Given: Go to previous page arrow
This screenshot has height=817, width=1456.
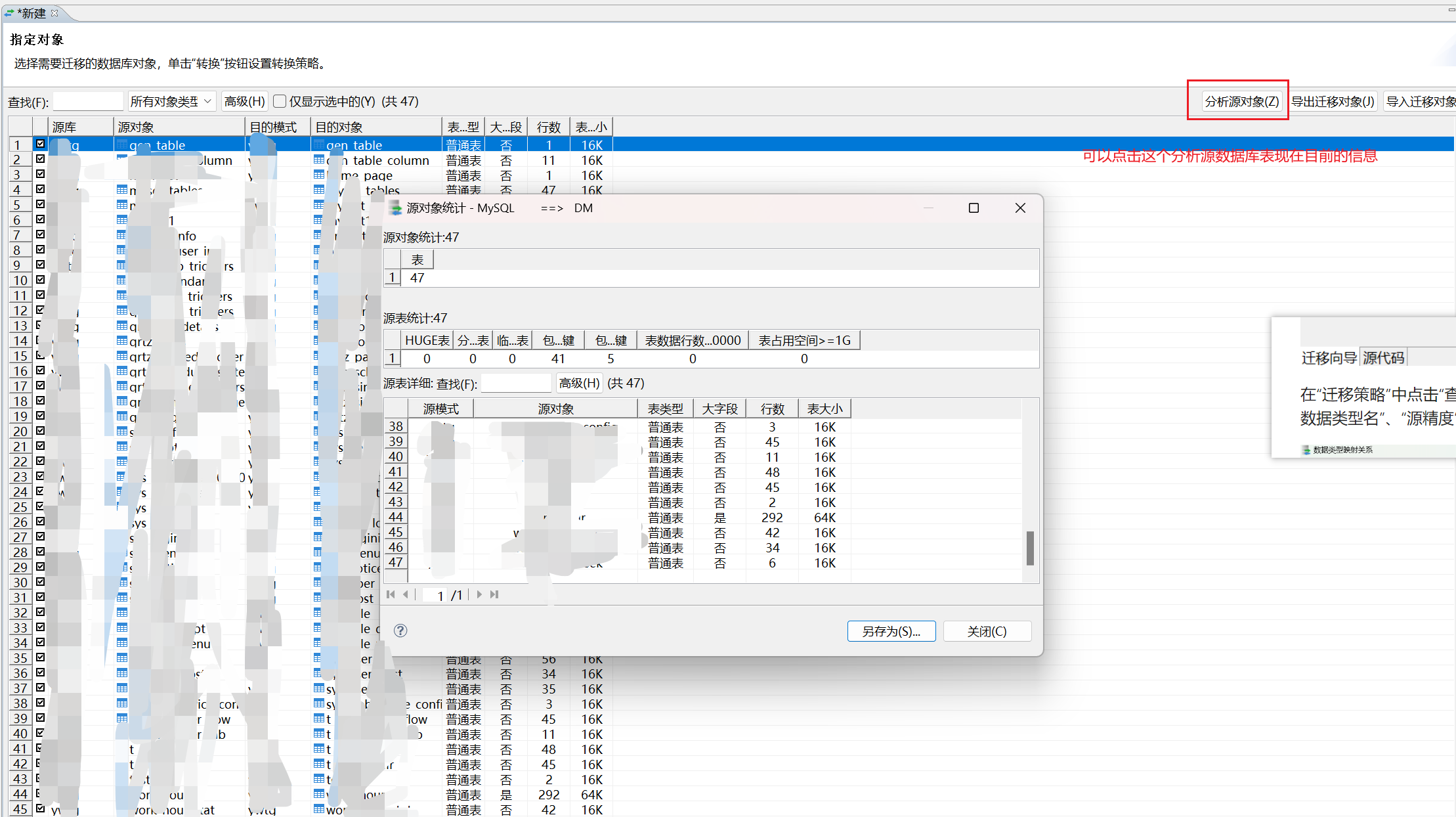Looking at the screenshot, I should click(x=406, y=594).
